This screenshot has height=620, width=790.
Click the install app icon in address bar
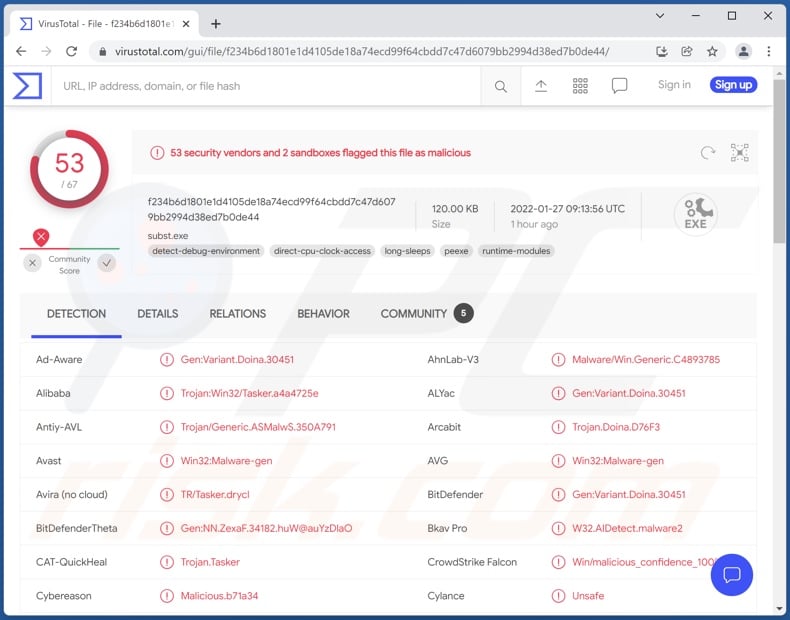click(662, 51)
